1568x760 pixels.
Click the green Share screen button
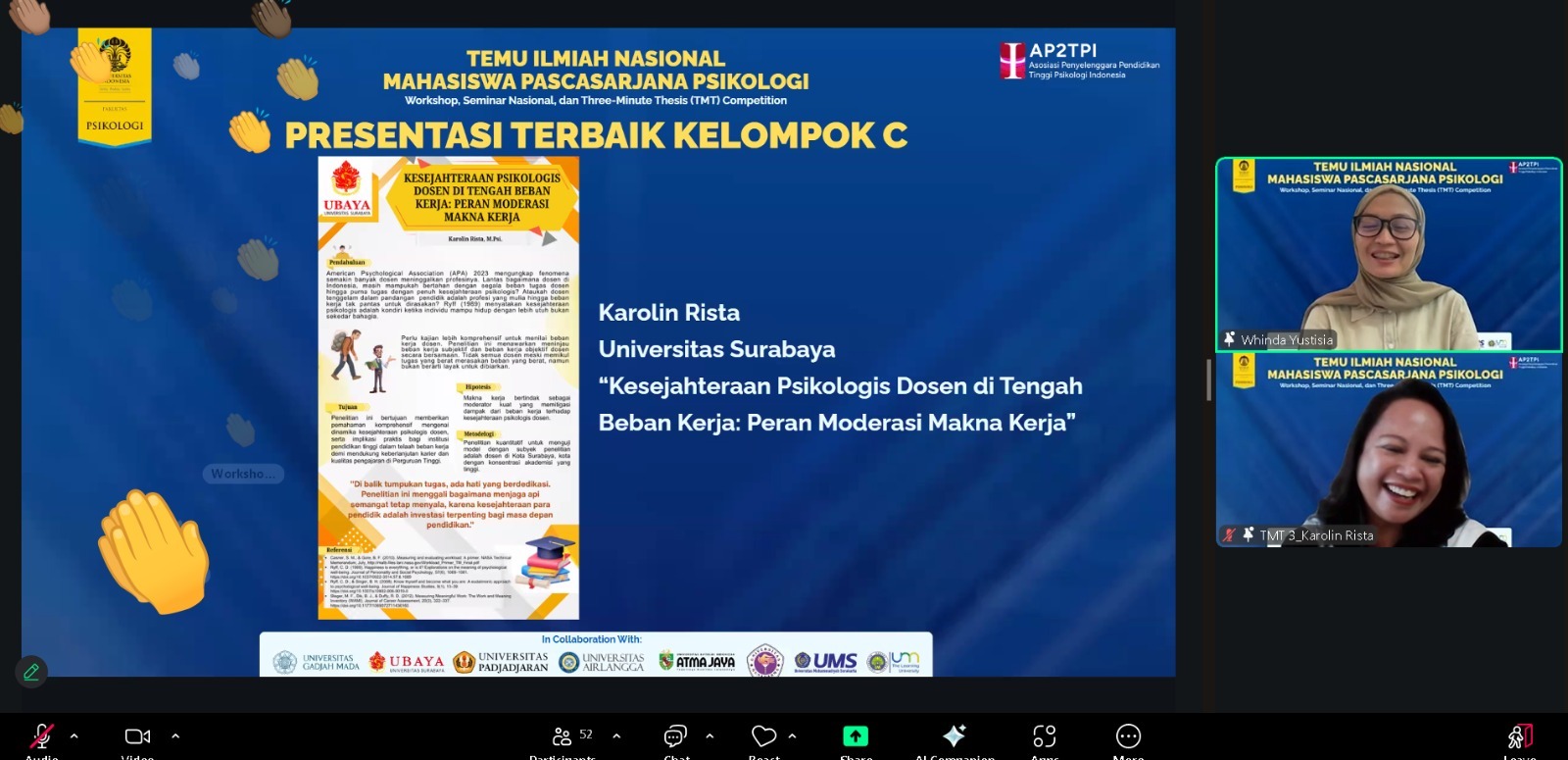point(856,736)
